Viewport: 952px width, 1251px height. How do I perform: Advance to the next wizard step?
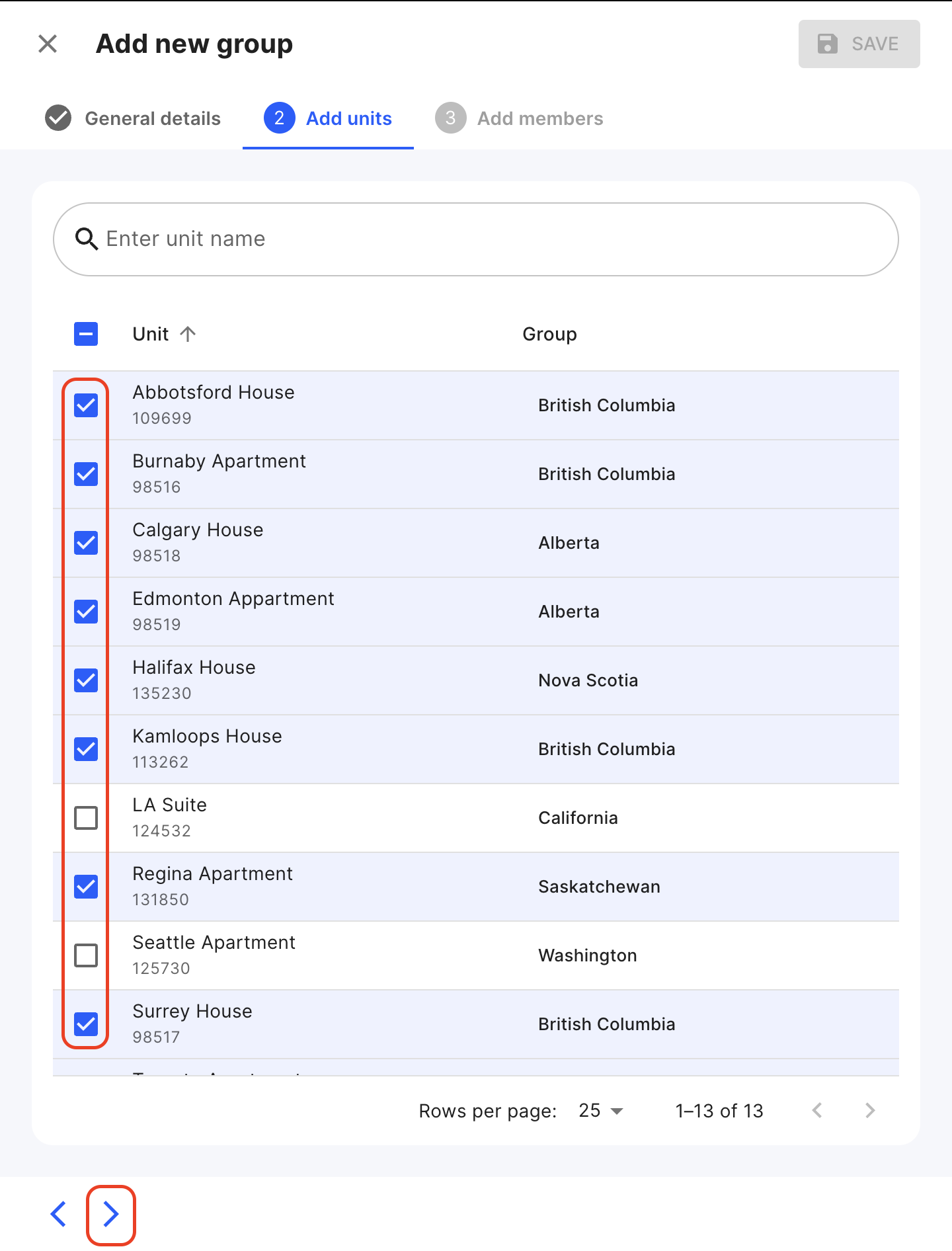[111, 1214]
